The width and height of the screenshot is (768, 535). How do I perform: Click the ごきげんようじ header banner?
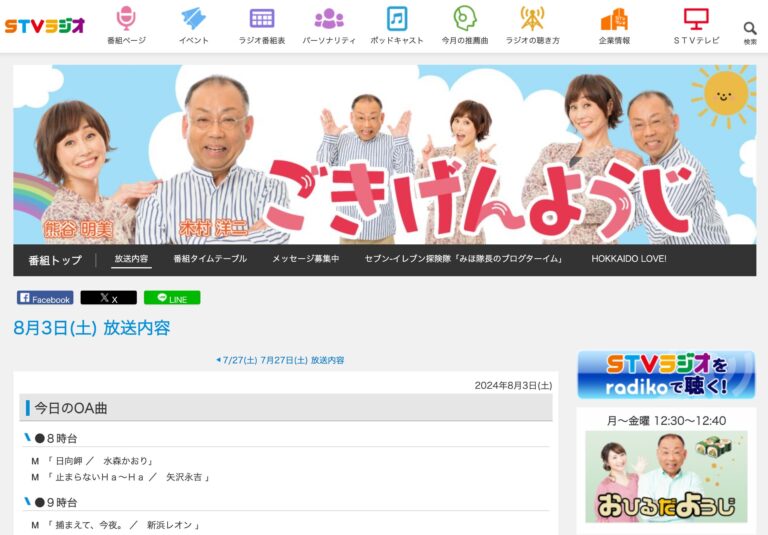tap(384, 154)
